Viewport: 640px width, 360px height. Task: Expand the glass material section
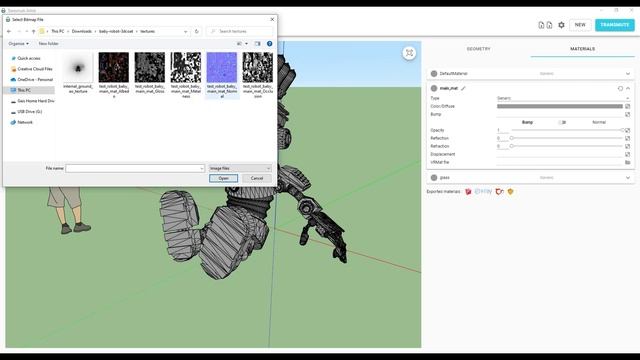coord(628,178)
